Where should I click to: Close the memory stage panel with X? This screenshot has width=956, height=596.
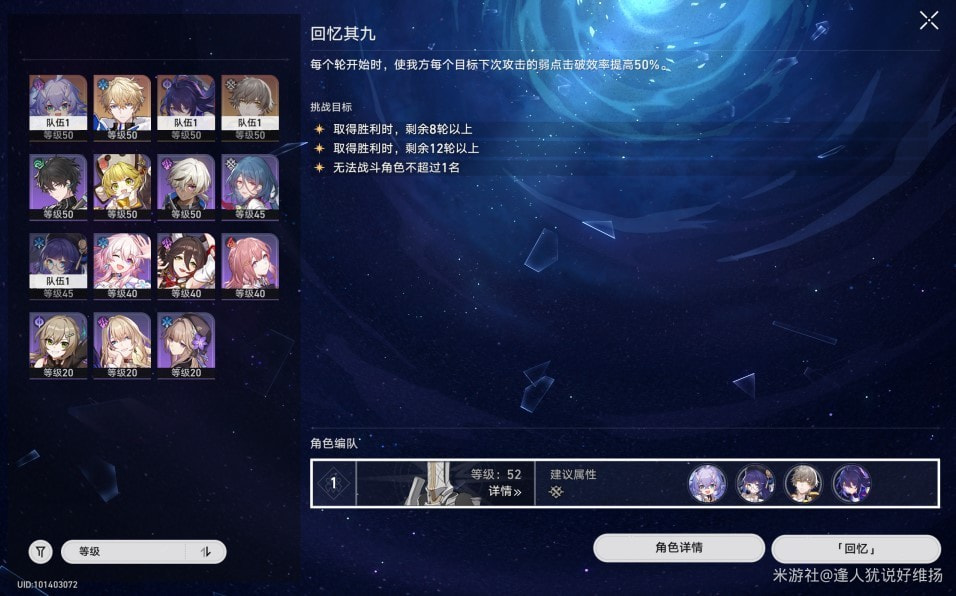pos(929,20)
